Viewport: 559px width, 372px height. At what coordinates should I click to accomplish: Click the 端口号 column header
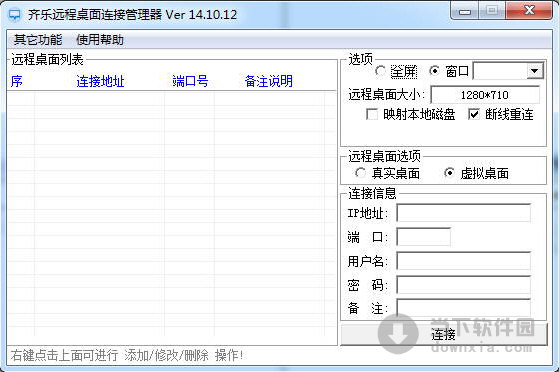[190, 81]
